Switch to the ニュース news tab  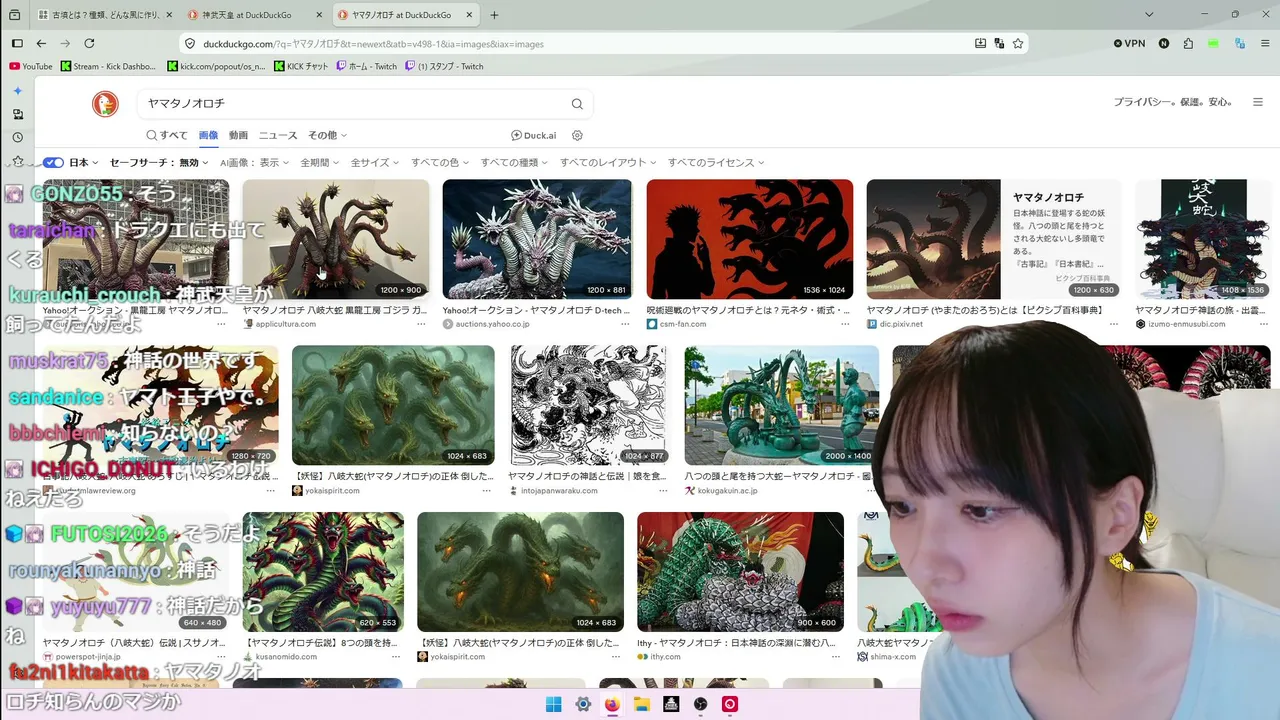[278, 135]
